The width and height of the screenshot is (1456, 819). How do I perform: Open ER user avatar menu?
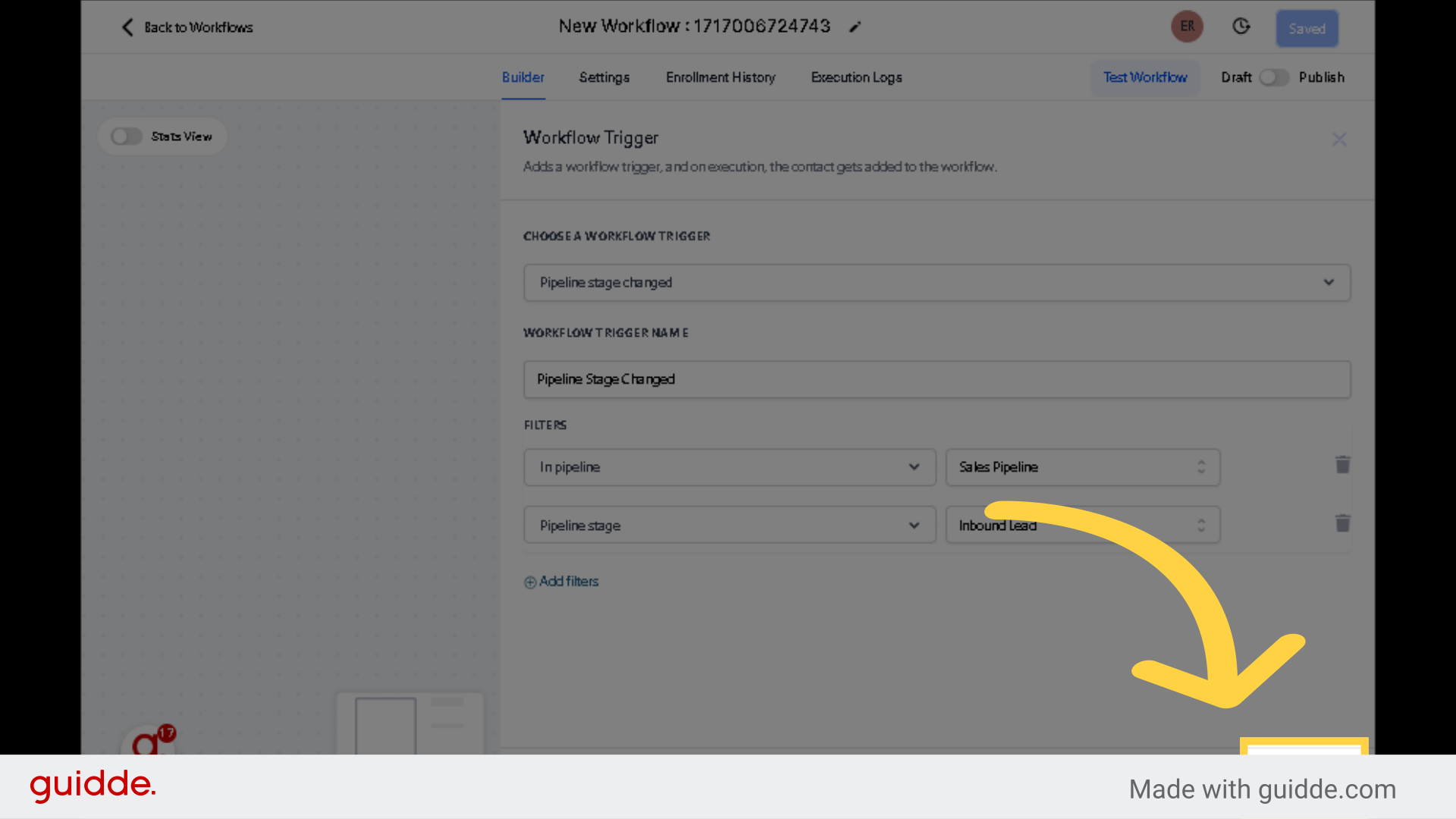(x=1187, y=27)
